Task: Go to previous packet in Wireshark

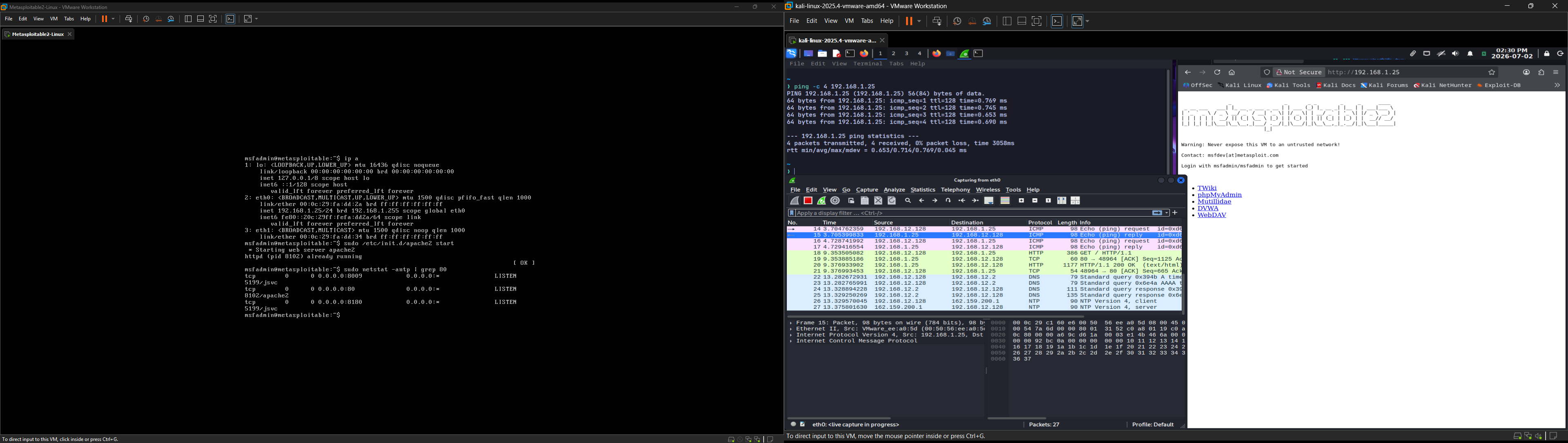Action: tap(922, 201)
